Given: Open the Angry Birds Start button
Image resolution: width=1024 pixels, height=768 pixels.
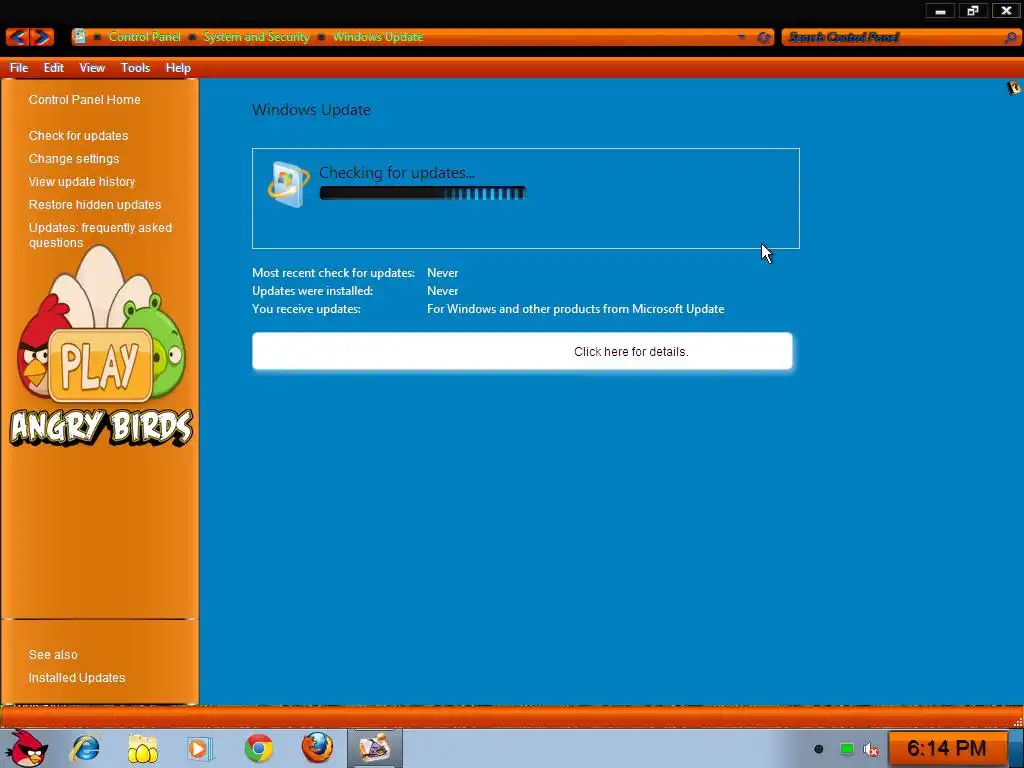Looking at the screenshot, I should point(27,748).
